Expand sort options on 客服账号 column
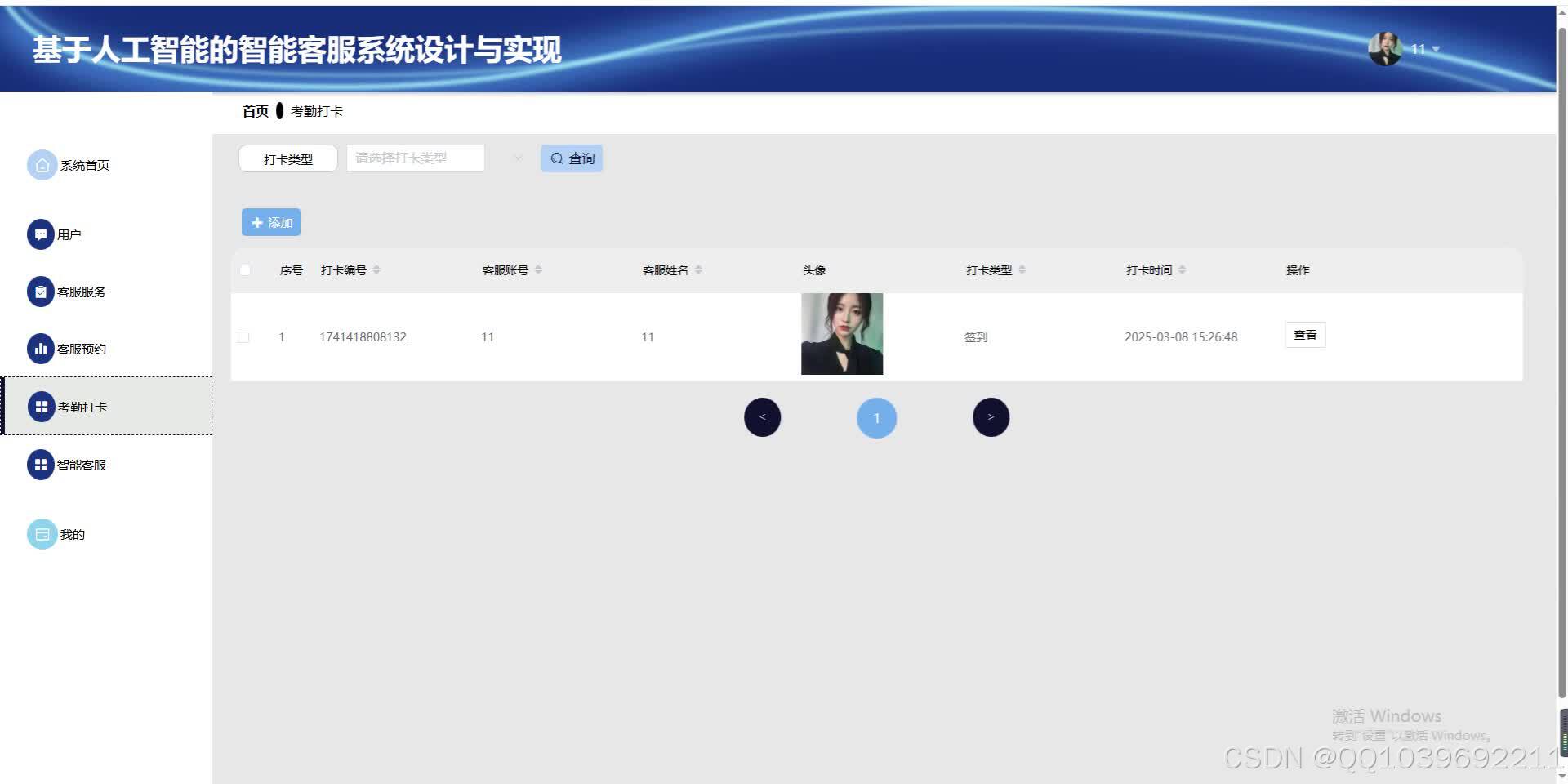The width and height of the screenshot is (1568, 784). click(x=539, y=269)
